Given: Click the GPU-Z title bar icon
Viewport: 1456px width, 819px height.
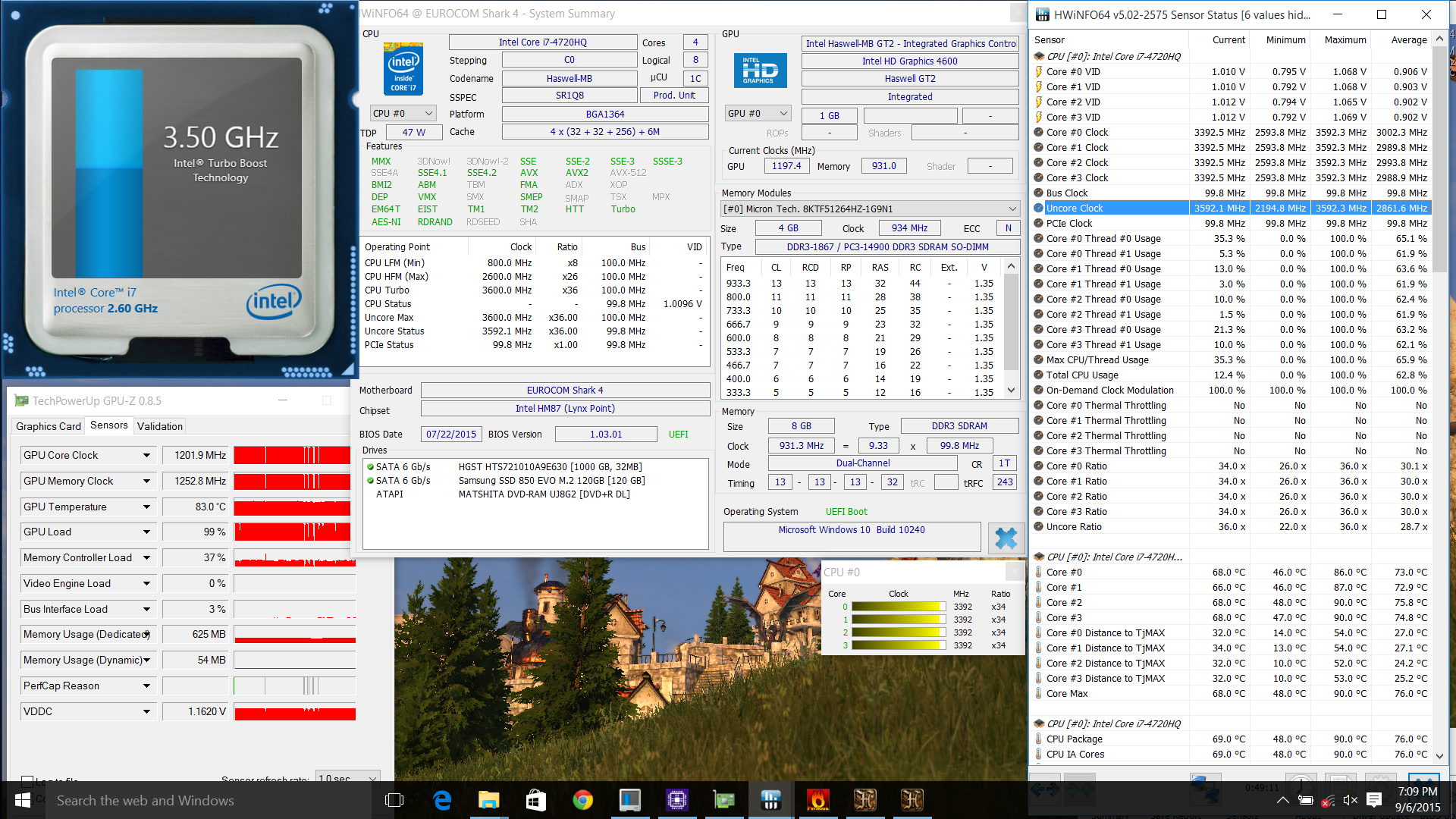Looking at the screenshot, I should (21, 400).
